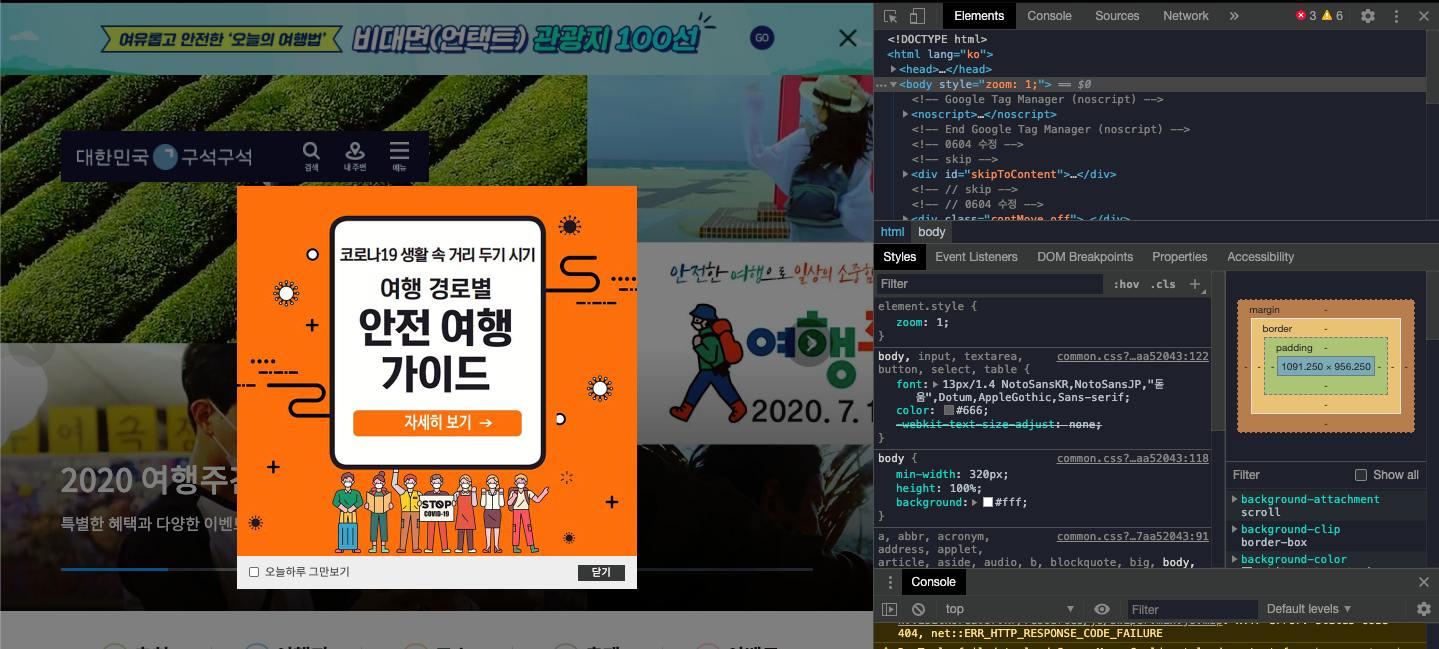Click the new style rule plus icon
Image resolution: width=1439 pixels, height=649 pixels.
(1194, 284)
